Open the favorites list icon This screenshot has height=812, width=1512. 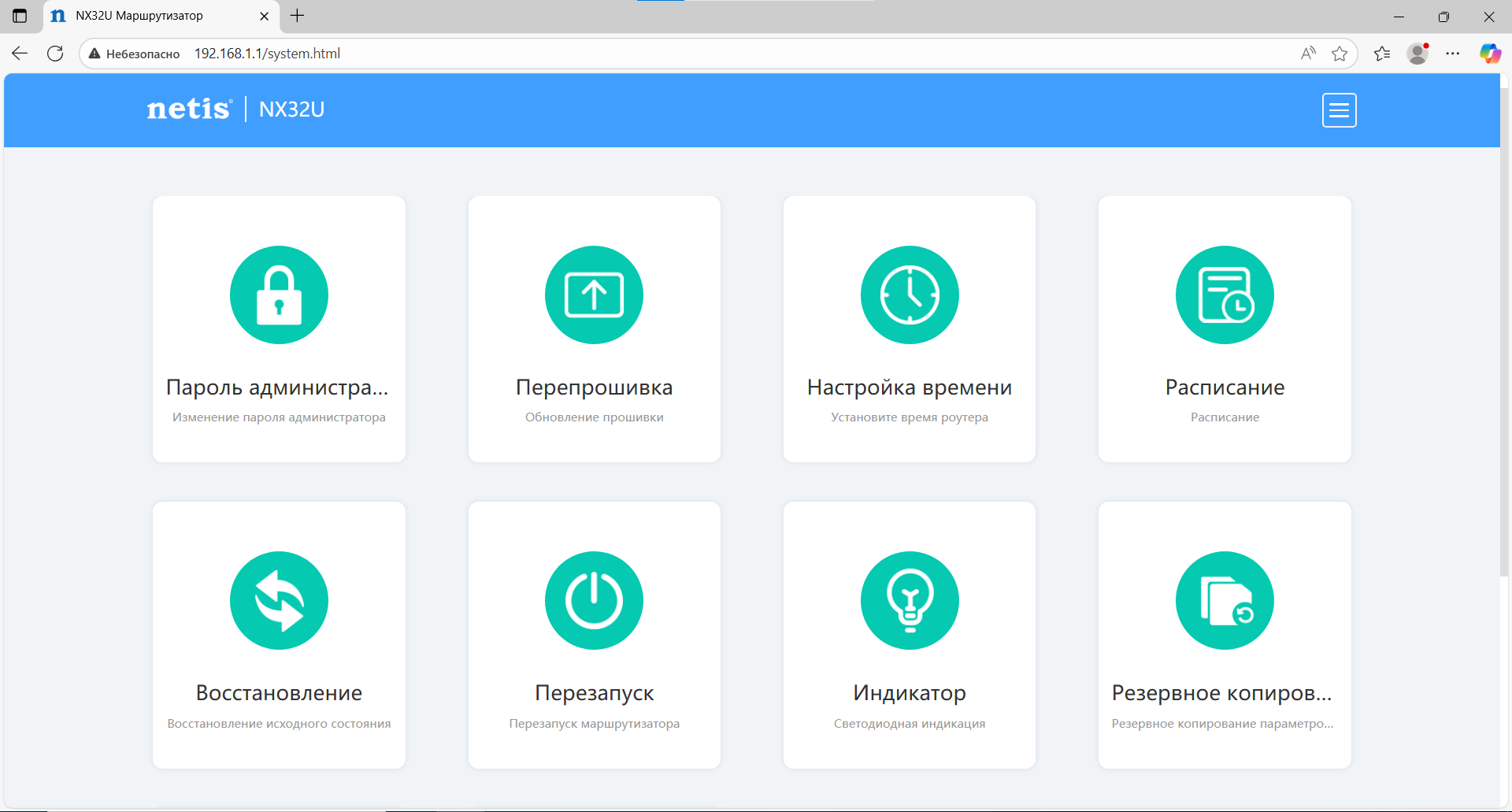click(1382, 54)
